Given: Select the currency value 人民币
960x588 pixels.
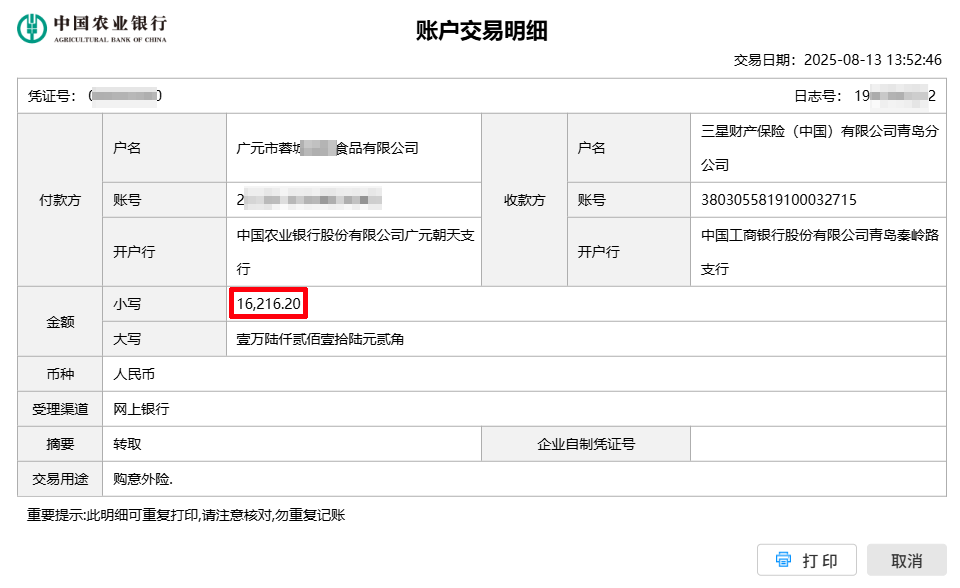Looking at the screenshot, I should coord(134,374).
